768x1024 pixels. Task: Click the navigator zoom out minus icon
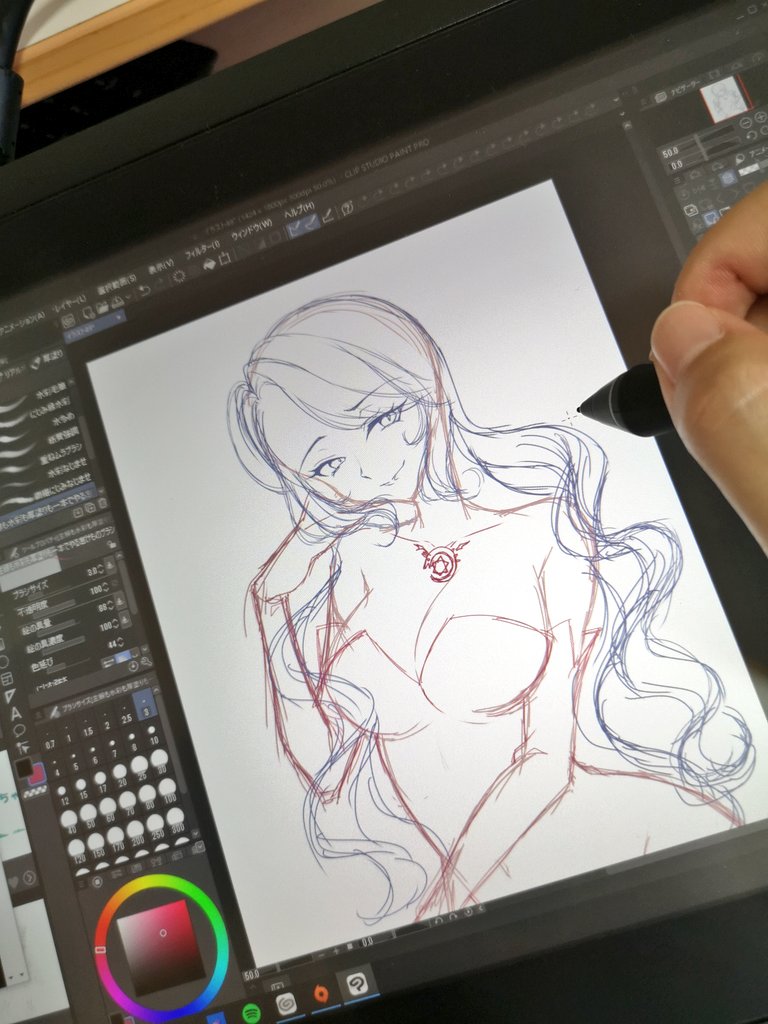coord(746,122)
